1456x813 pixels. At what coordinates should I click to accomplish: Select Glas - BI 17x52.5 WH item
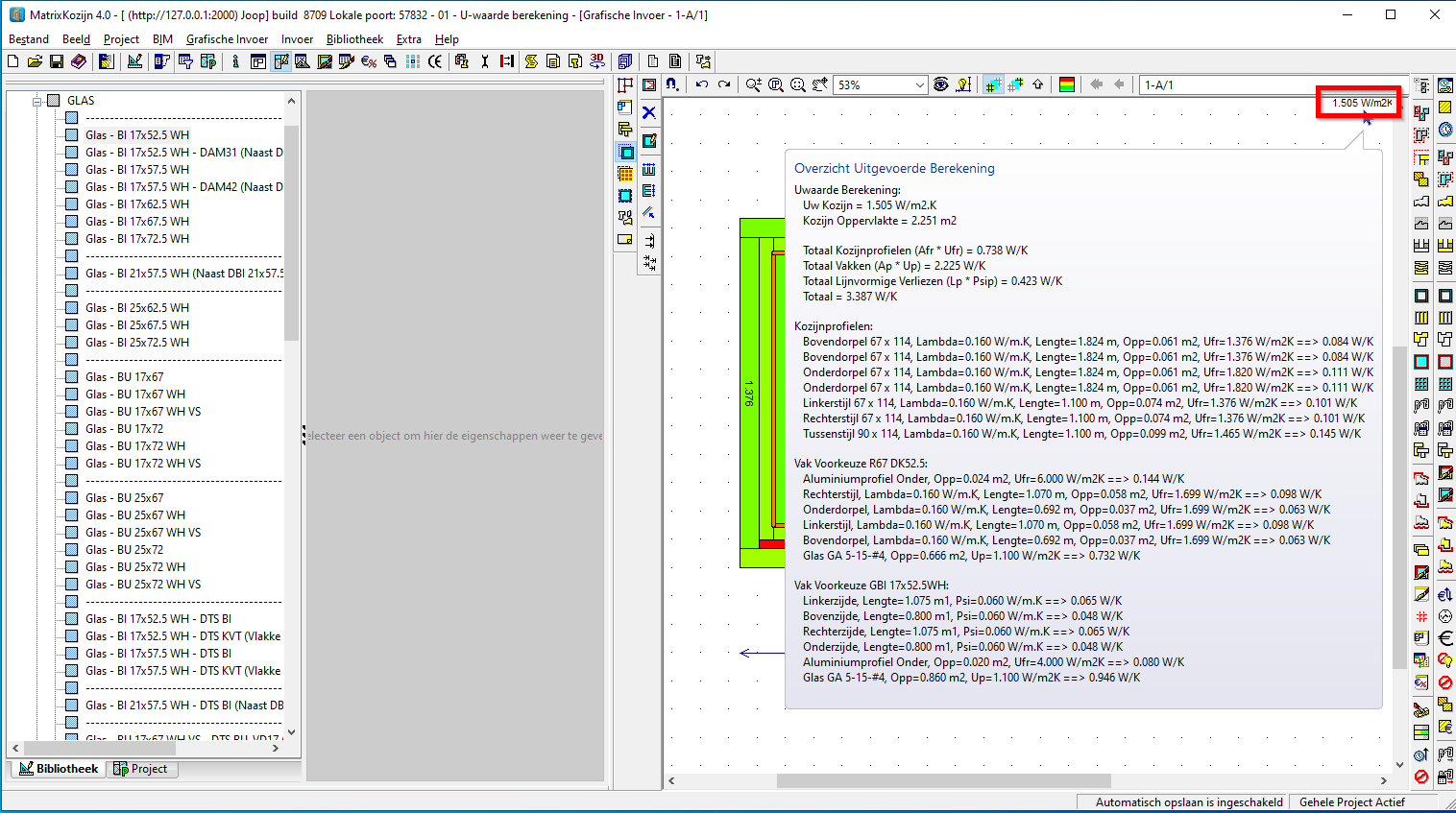(136, 135)
